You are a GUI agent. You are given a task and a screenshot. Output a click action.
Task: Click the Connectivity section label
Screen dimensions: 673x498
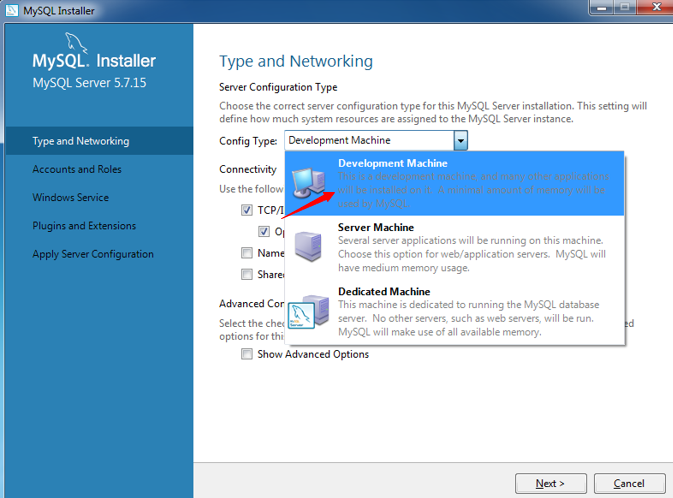click(x=248, y=170)
